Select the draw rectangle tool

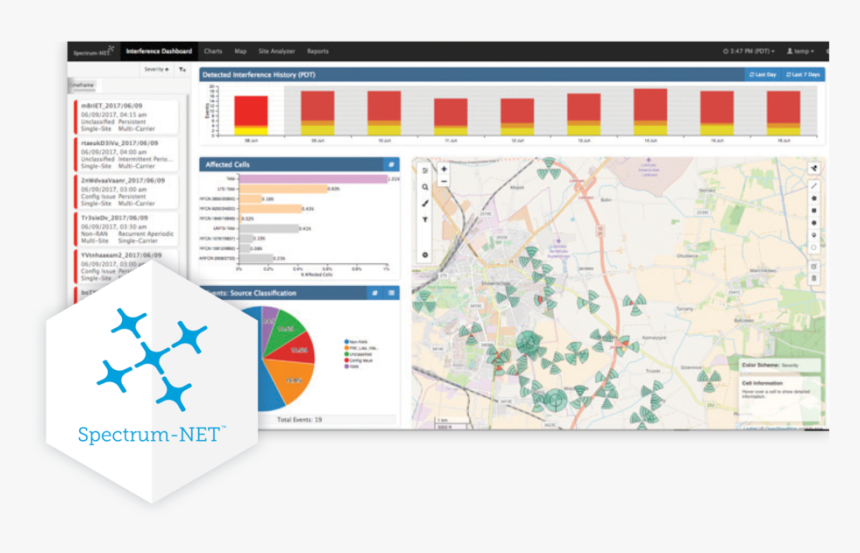tap(814, 211)
